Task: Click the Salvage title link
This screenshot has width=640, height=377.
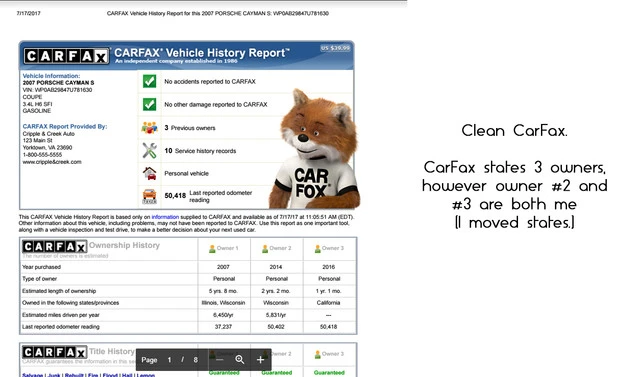Action: (x=32, y=375)
